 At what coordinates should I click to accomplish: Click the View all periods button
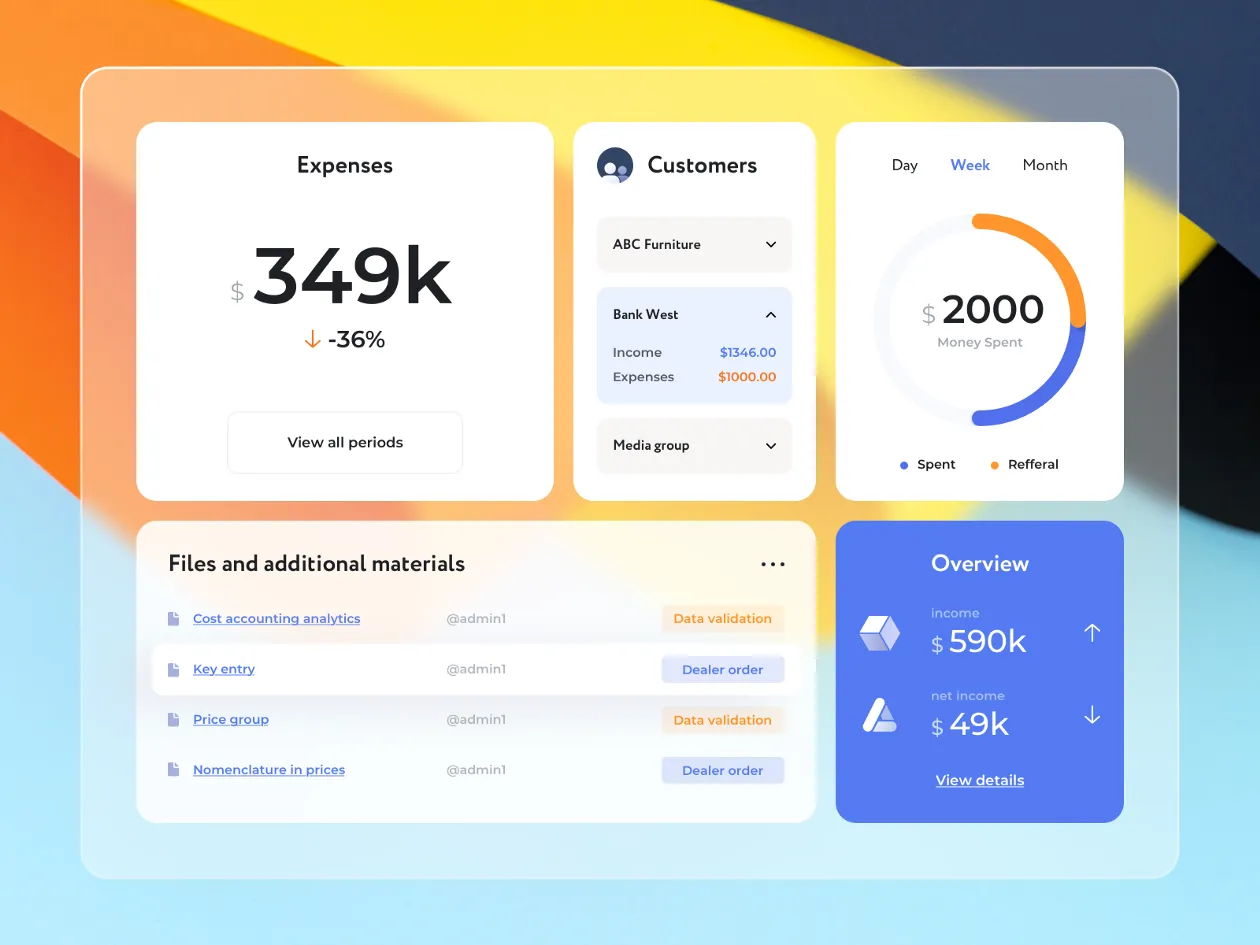tap(345, 442)
